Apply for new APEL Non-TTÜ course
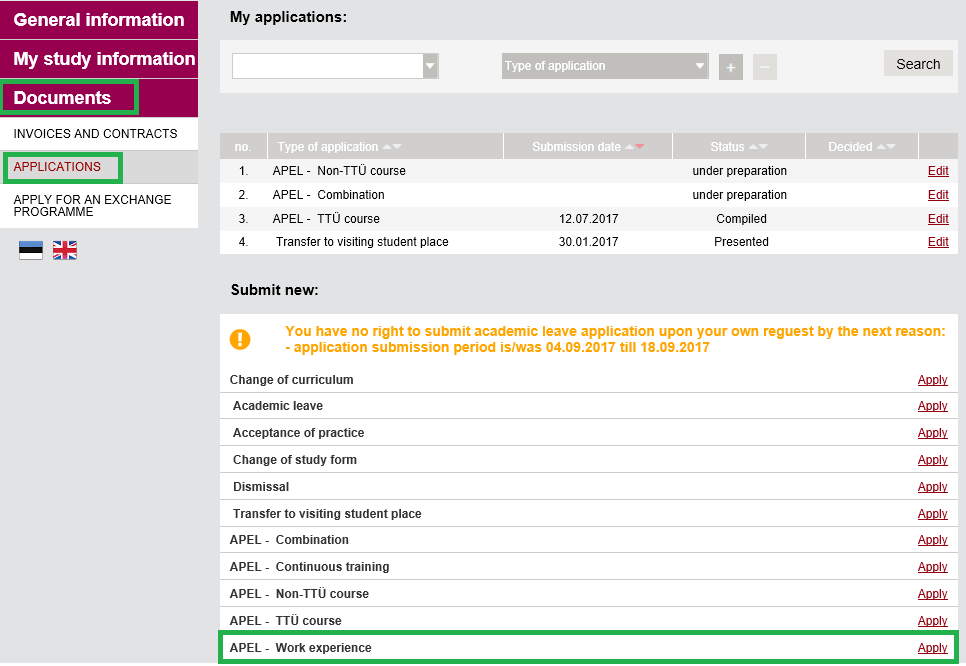 (932, 594)
